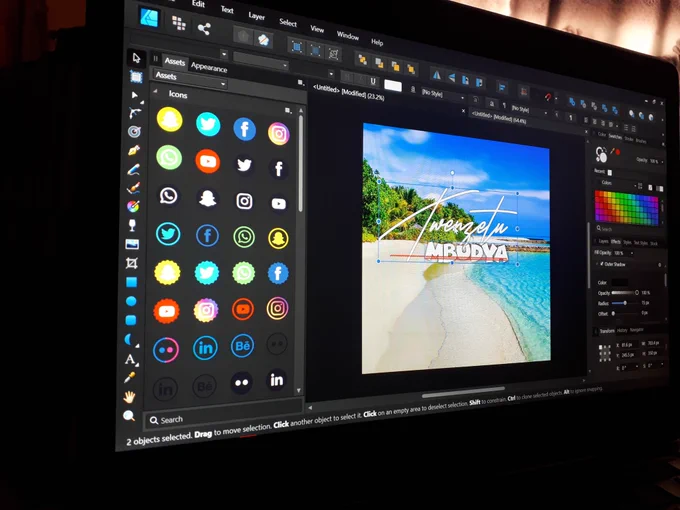Toggle the Outer Shadow effect checkbox
Screen dimensions: 680x510
(x=602, y=264)
